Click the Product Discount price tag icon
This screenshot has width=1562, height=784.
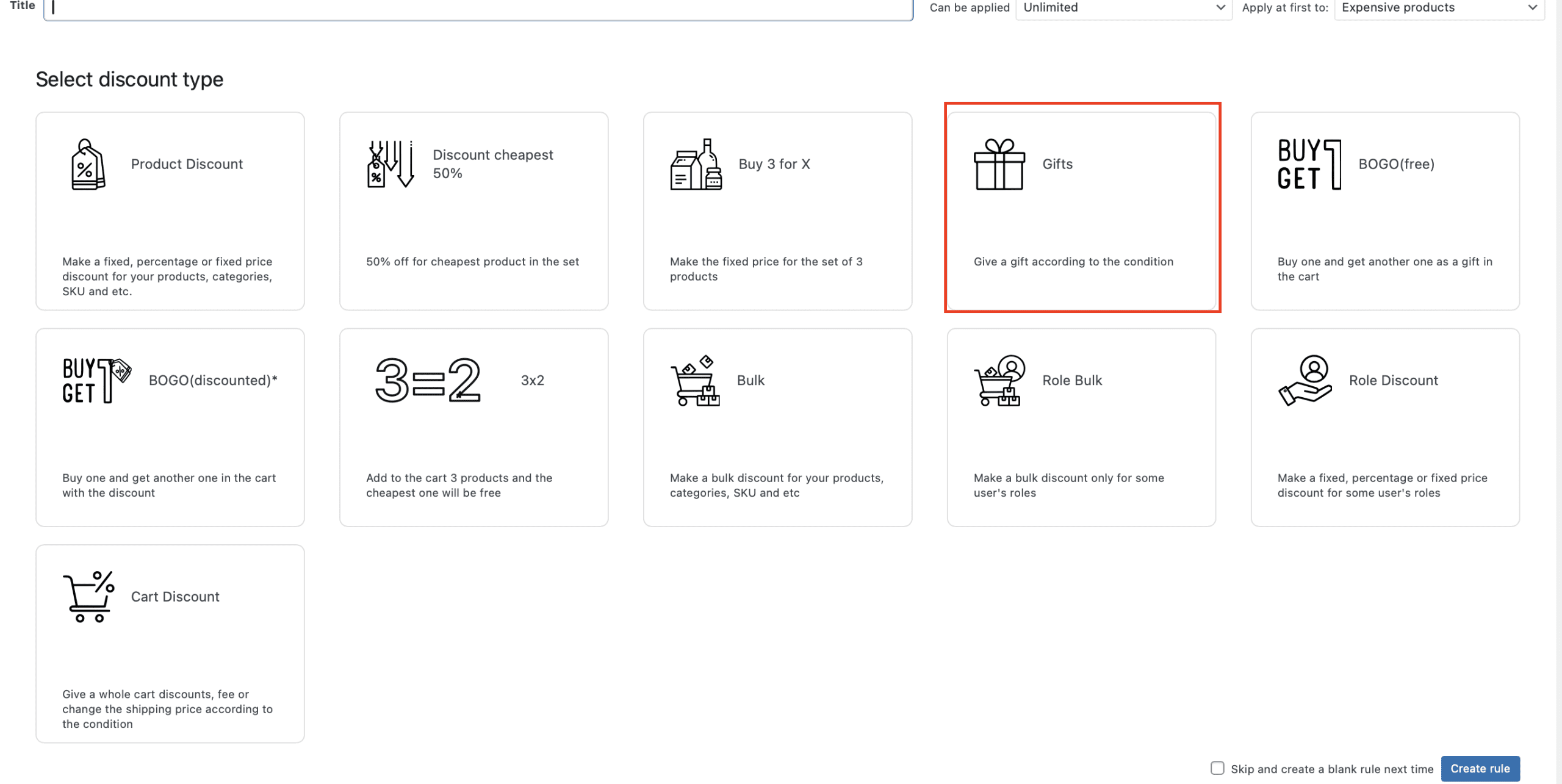88,164
